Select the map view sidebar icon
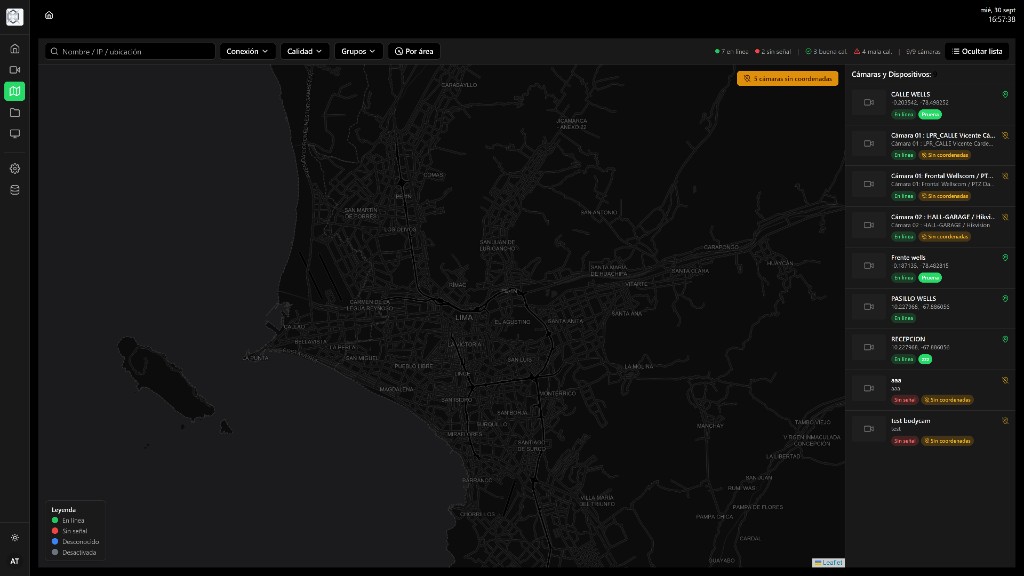1024x576 pixels. 14,91
